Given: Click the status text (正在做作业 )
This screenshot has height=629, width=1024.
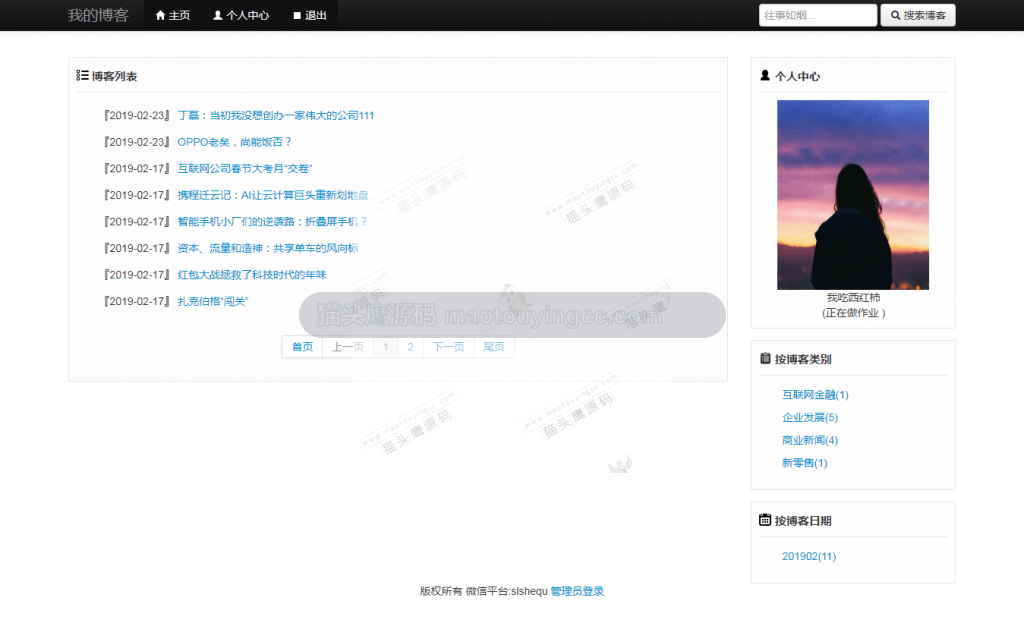Looking at the screenshot, I should click(853, 313).
